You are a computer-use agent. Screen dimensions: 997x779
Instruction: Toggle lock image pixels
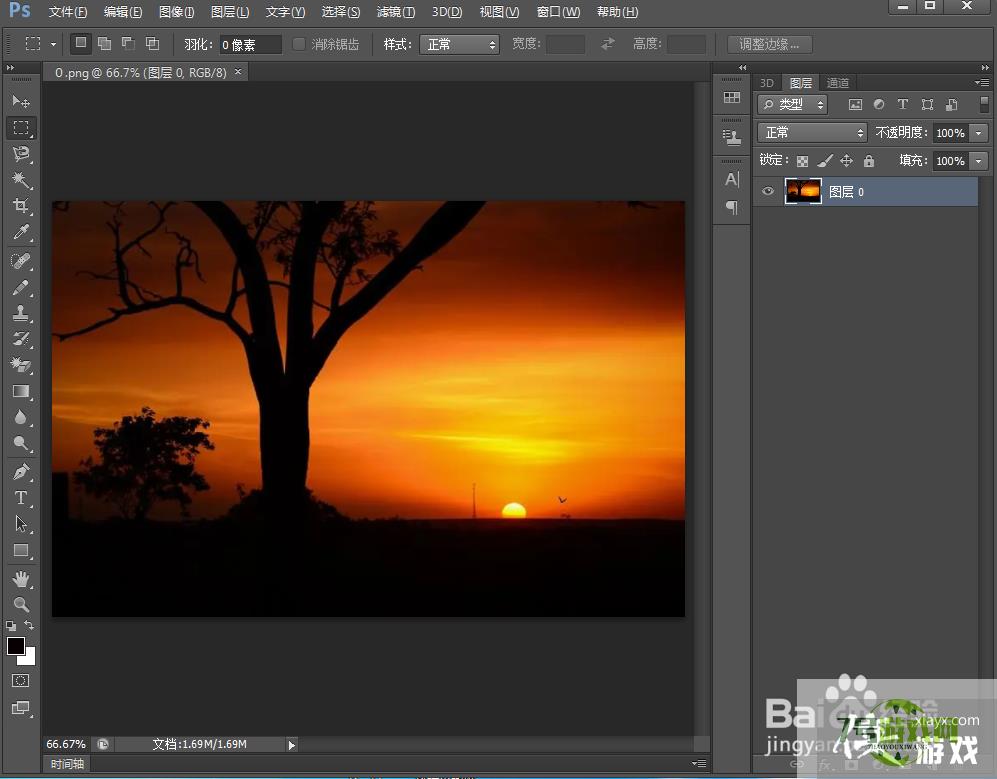tap(825, 161)
